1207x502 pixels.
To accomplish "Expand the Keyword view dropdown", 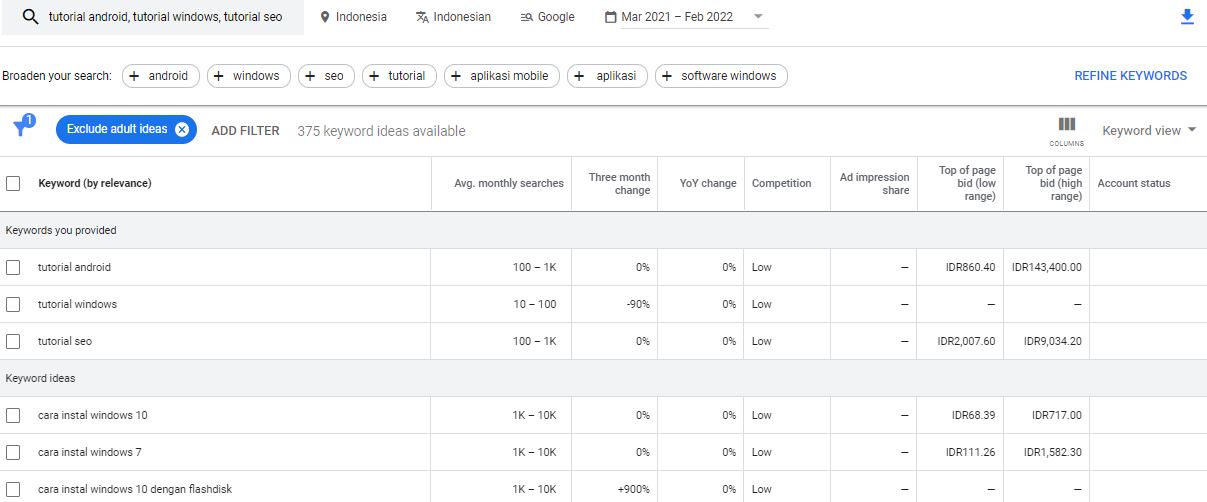I will click(1149, 131).
